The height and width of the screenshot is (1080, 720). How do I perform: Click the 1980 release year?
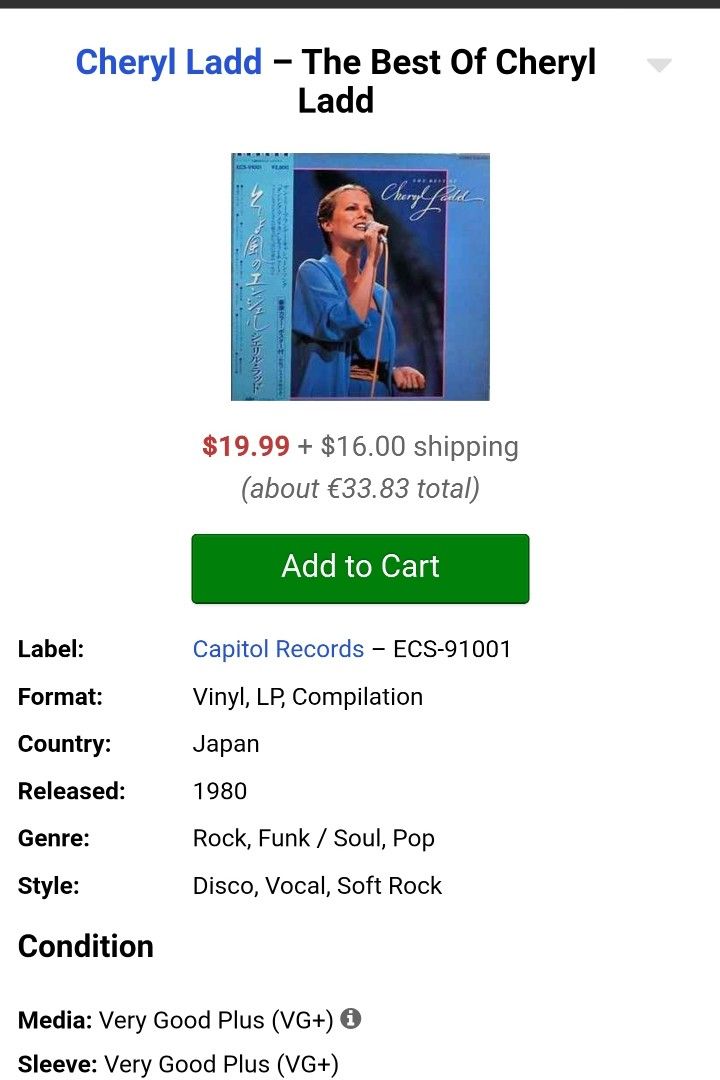point(221,791)
